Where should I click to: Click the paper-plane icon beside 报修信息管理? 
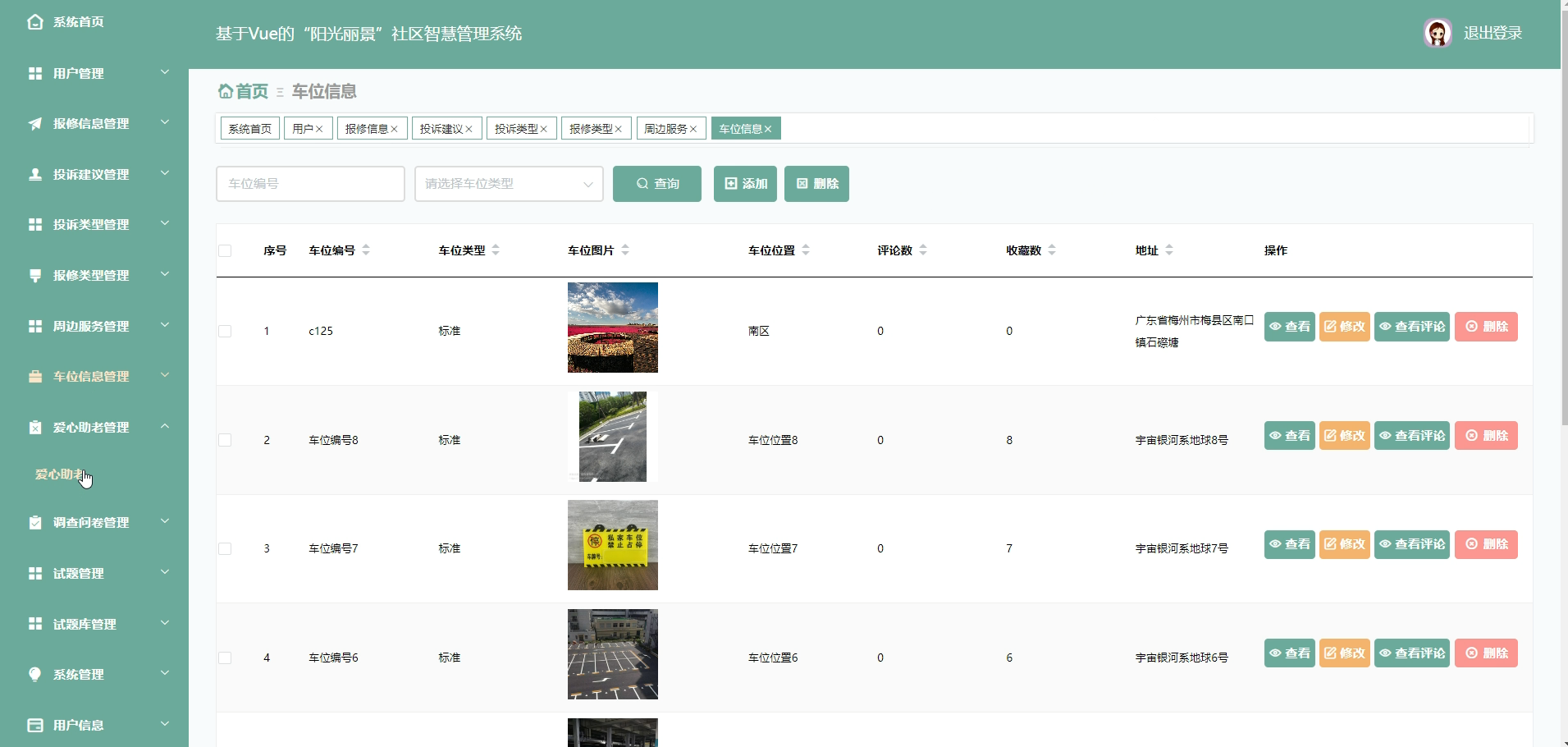click(35, 124)
